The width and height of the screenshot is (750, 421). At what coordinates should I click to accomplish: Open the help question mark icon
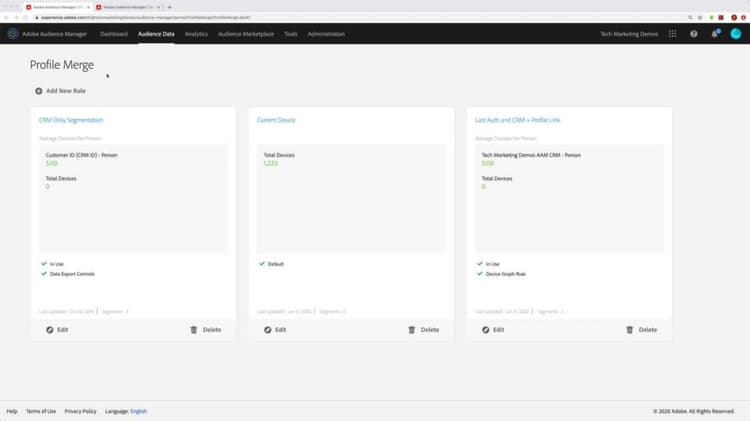click(x=694, y=34)
